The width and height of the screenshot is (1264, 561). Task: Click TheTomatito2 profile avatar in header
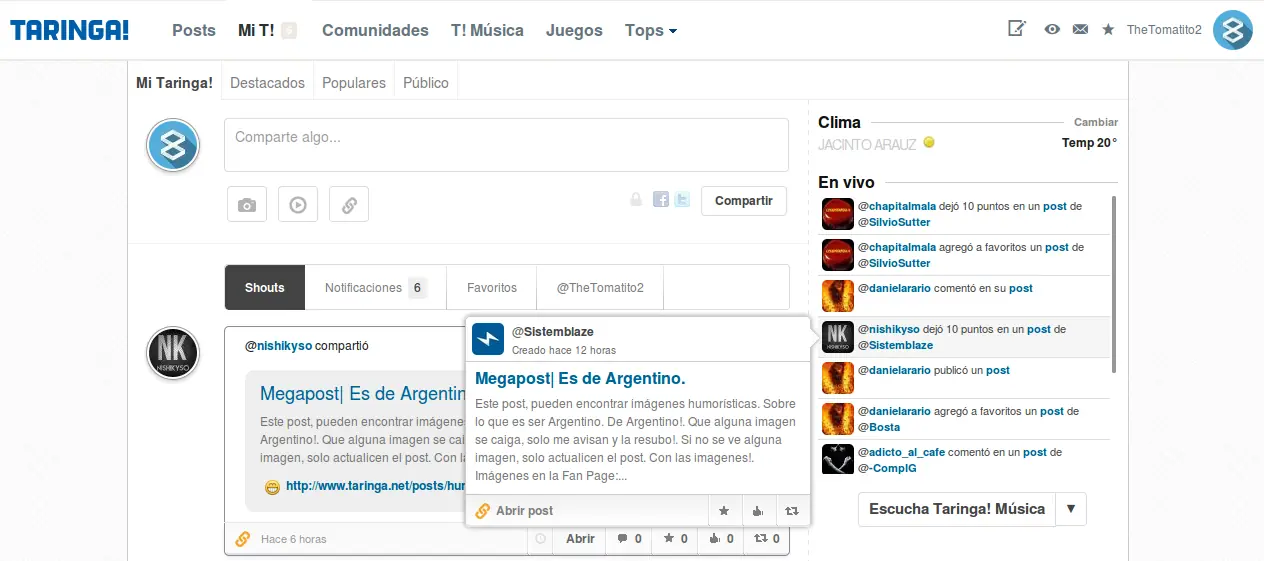[1233, 30]
